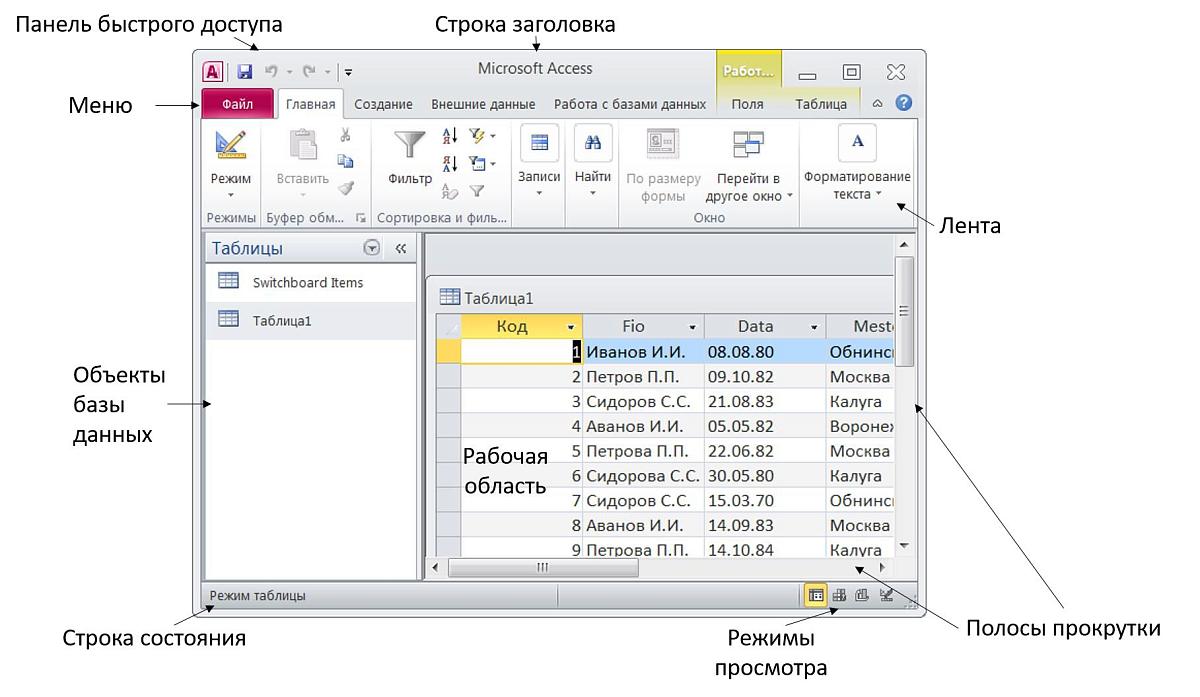Click the horizontal scrollbar right arrow
The image size is (1200, 697).
pyautogui.click(x=882, y=568)
